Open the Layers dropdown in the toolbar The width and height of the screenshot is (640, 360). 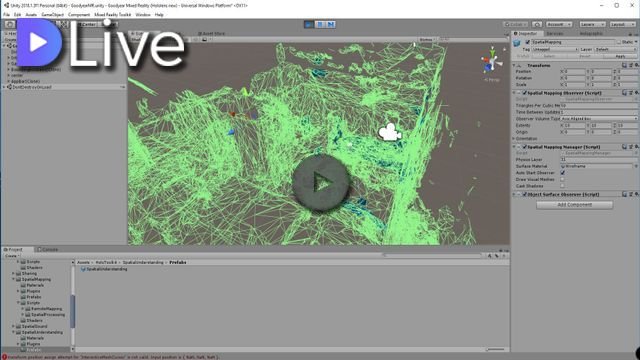pyautogui.click(x=592, y=24)
